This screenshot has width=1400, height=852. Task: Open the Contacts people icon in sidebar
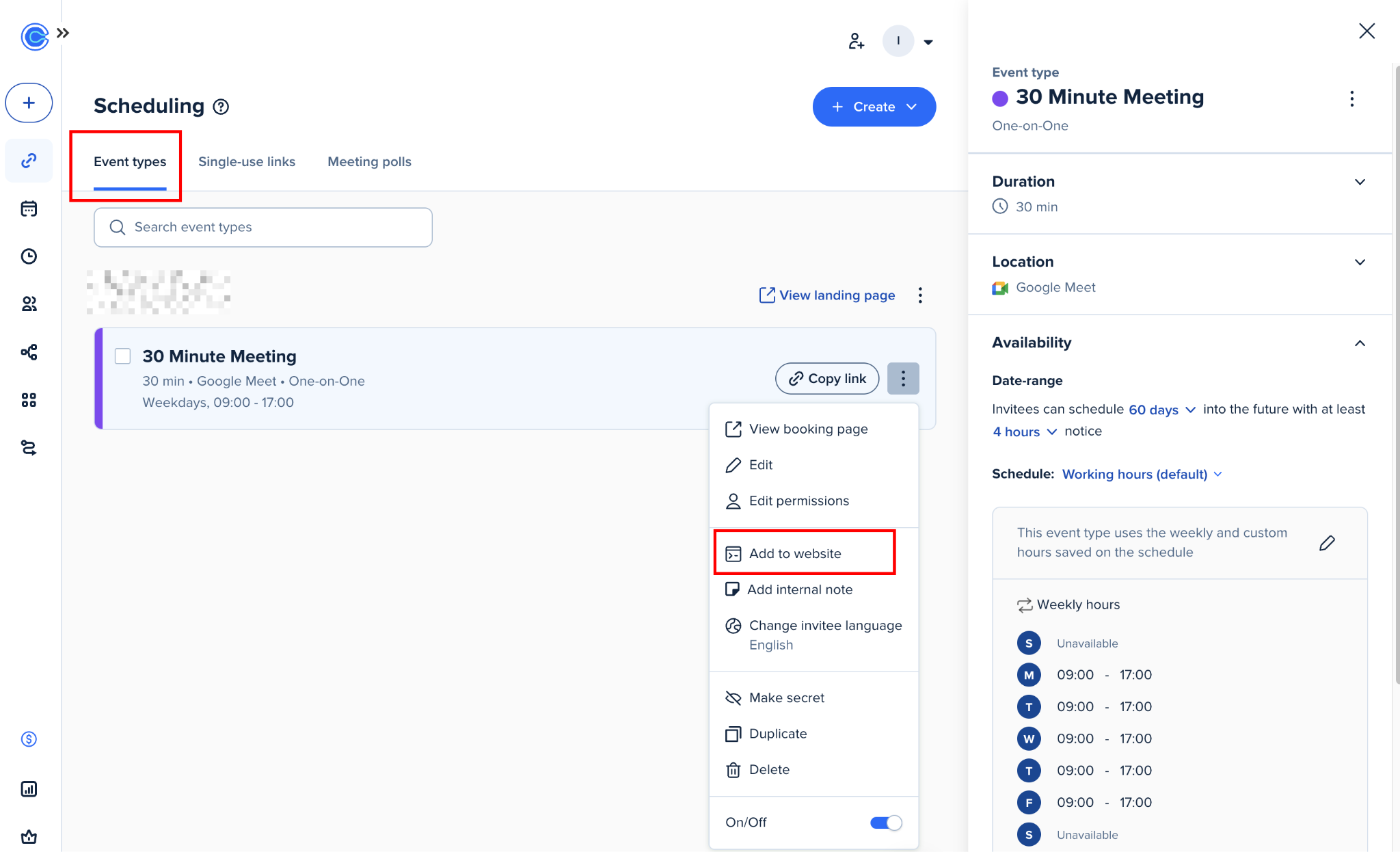[29, 304]
